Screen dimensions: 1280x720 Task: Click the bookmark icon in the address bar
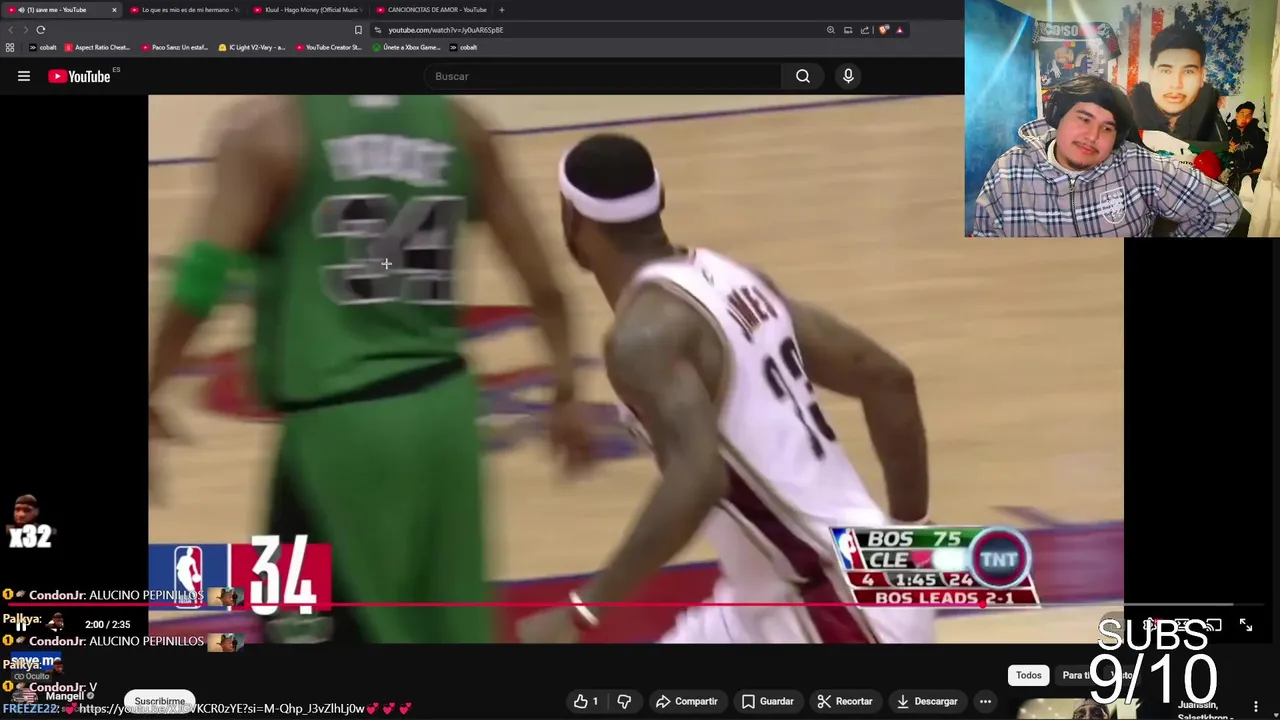coord(358,30)
